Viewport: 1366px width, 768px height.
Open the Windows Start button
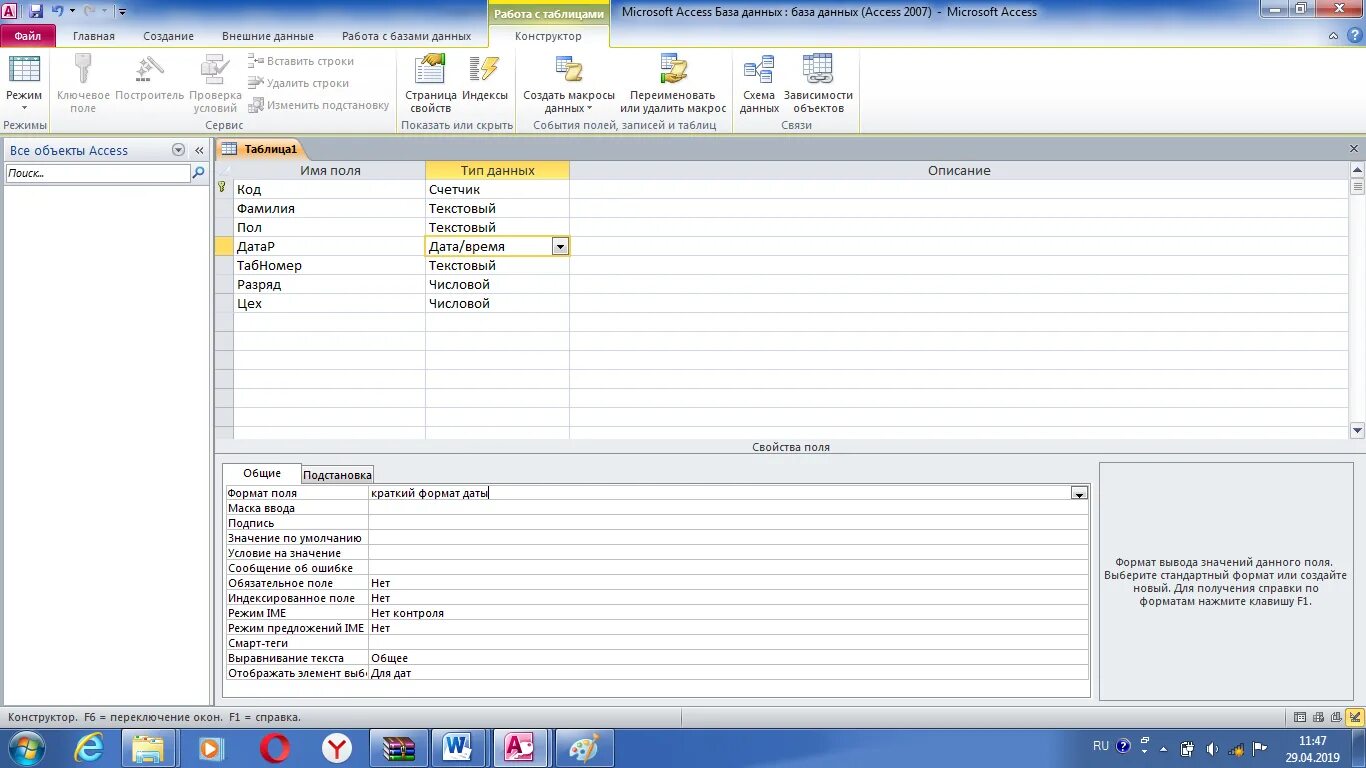click(26, 748)
